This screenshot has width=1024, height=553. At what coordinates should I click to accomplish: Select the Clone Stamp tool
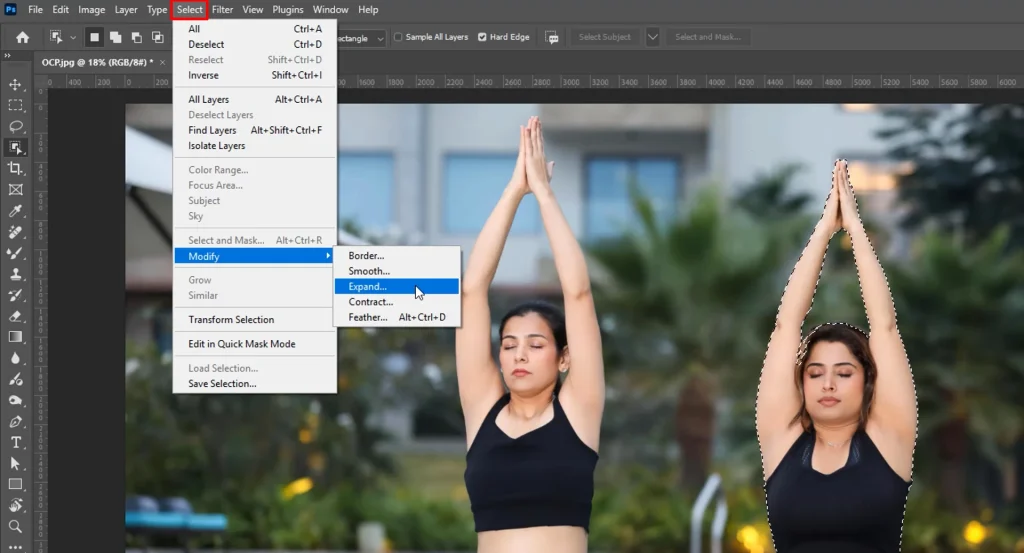click(x=15, y=274)
